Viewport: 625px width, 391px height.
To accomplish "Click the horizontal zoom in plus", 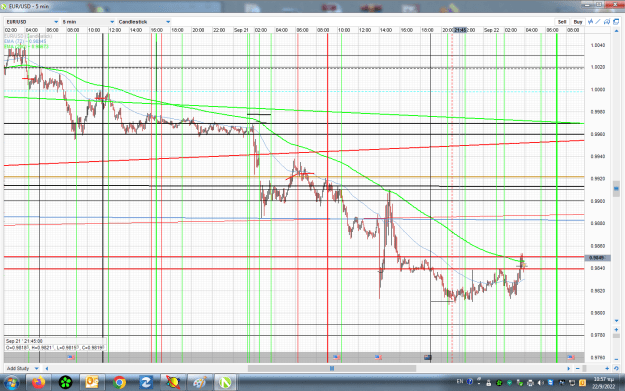I will click(x=607, y=369).
